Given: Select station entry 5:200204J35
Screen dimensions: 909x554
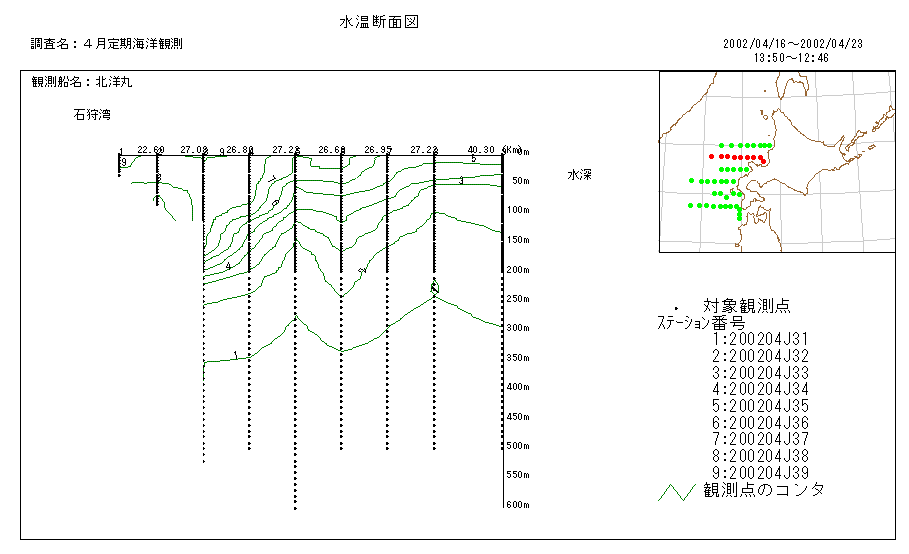Looking at the screenshot, I should (759, 406).
